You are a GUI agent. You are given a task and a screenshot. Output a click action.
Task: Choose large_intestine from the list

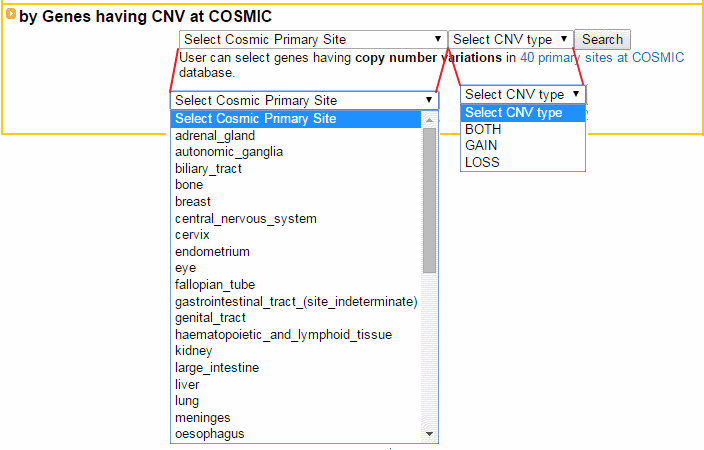[x=295, y=368]
